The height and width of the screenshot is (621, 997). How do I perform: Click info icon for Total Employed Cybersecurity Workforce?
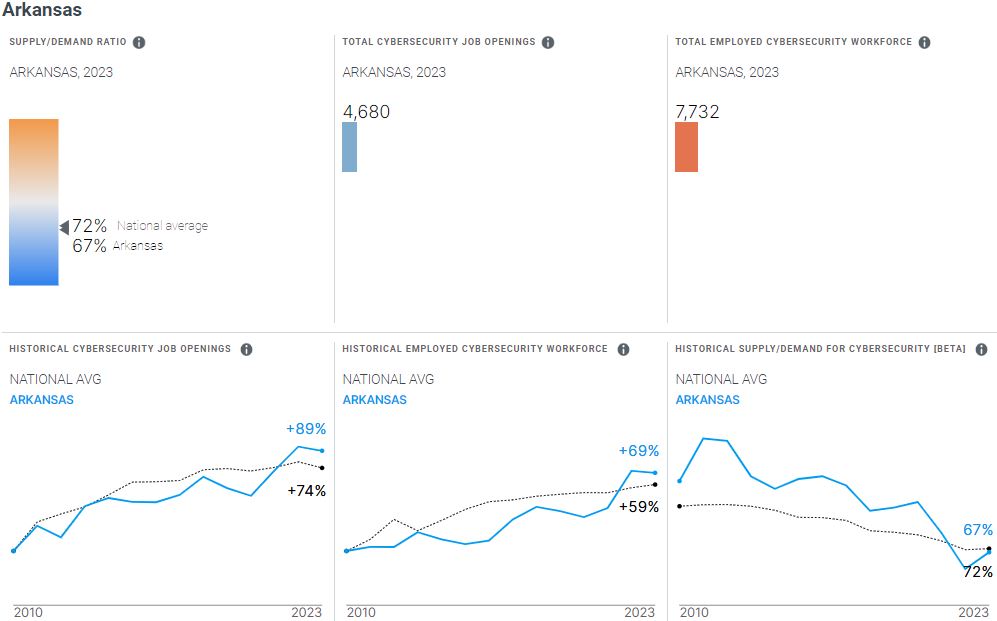point(924,42)
